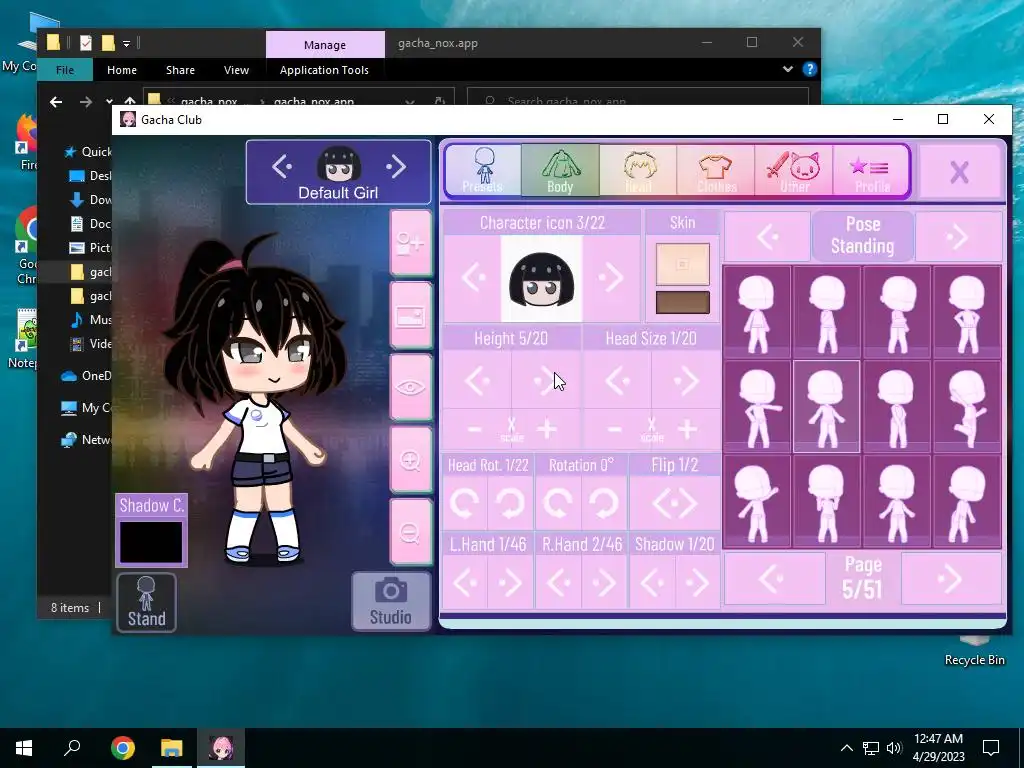Switch to the Head tab
The image size is (1024, 768).
638,170
